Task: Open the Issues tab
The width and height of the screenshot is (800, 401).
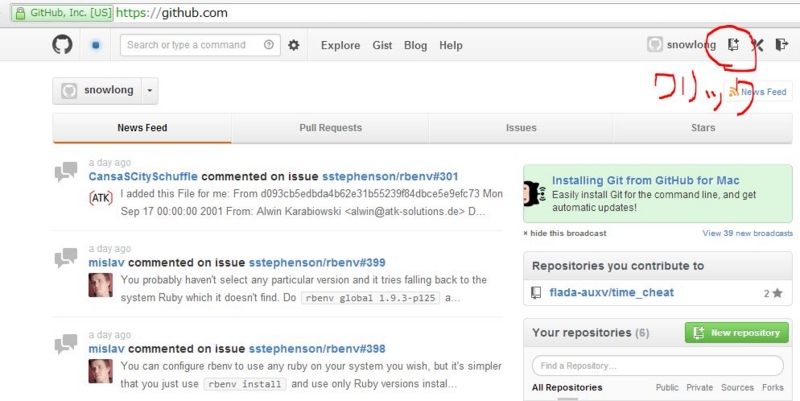Action: click(521, 128)
